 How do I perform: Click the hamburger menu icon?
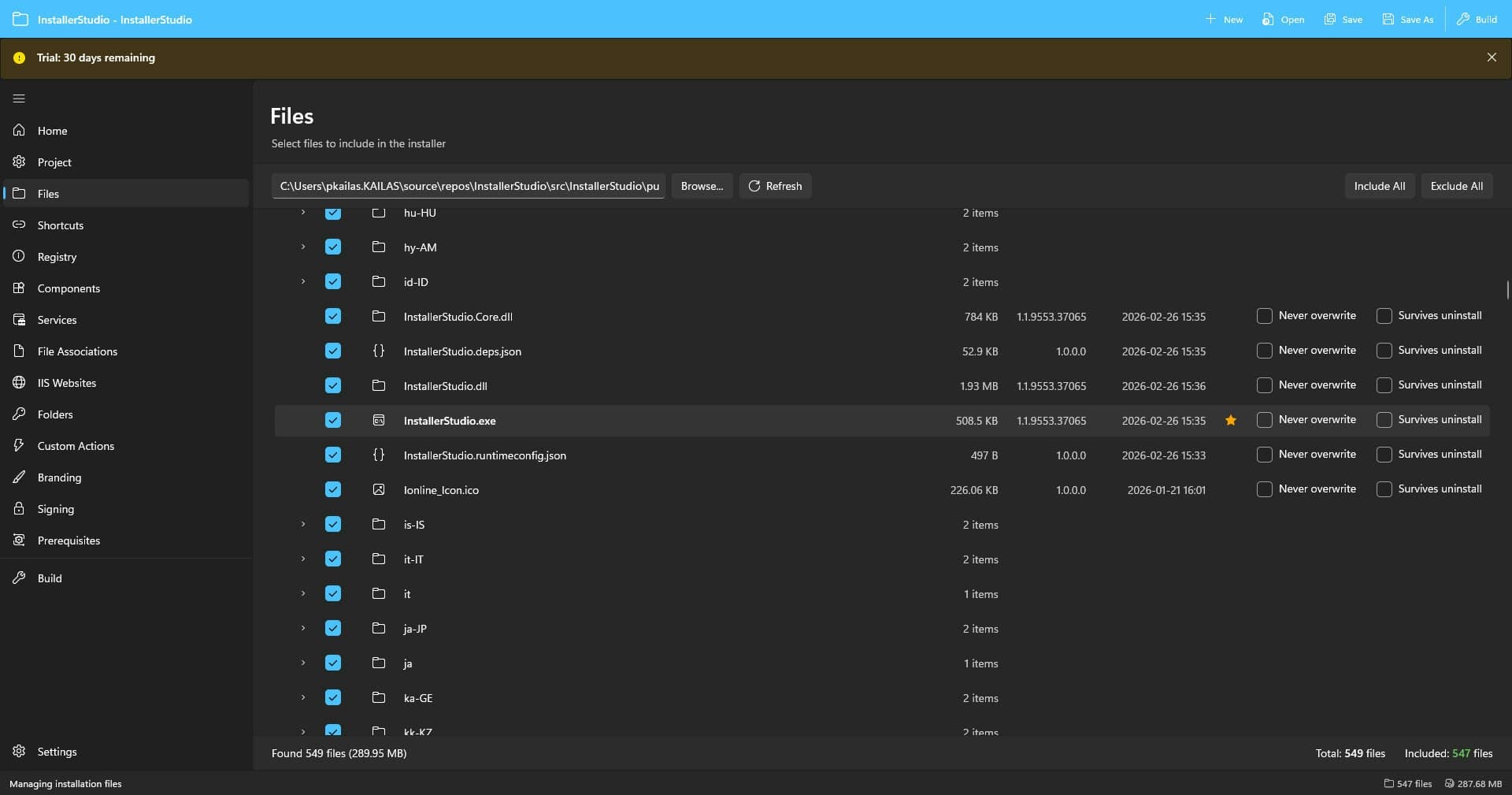click(19, 98)
